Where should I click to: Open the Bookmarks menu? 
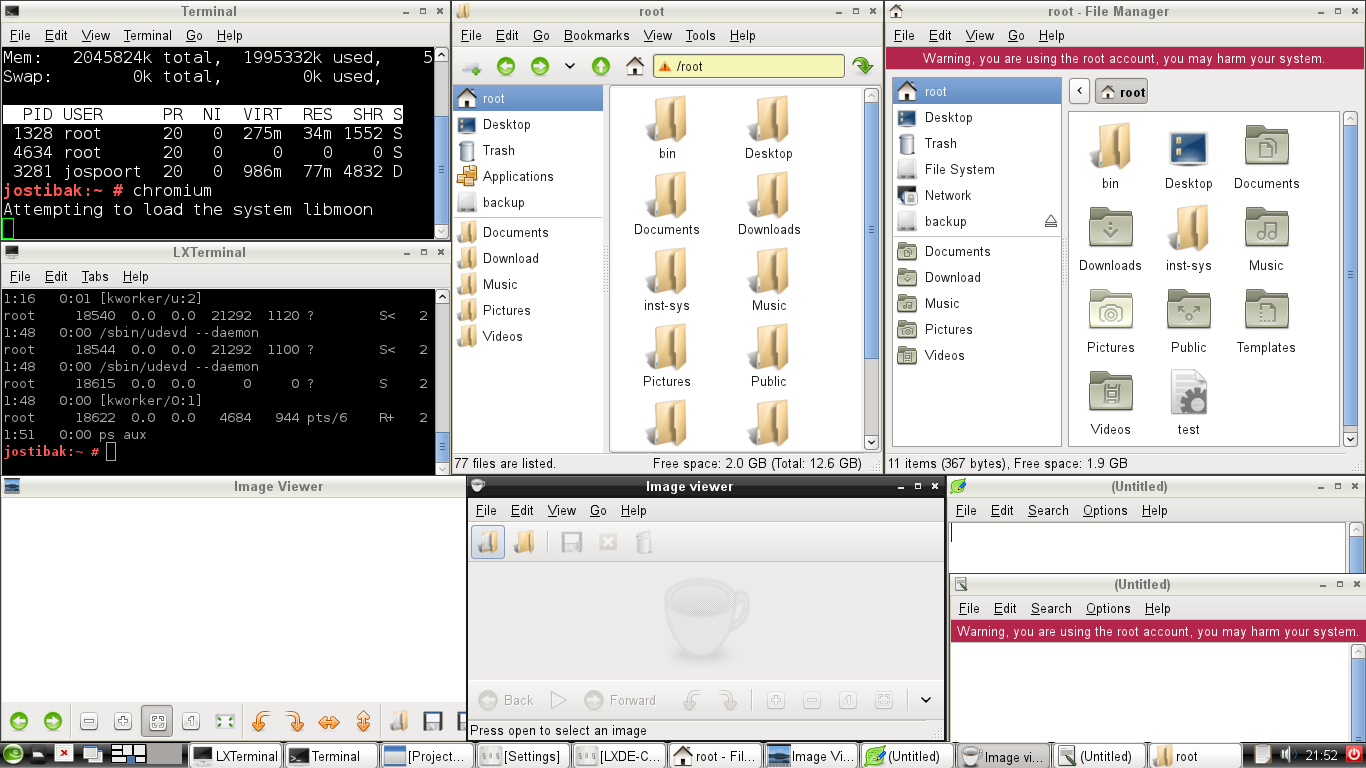[x=596, y=35]
